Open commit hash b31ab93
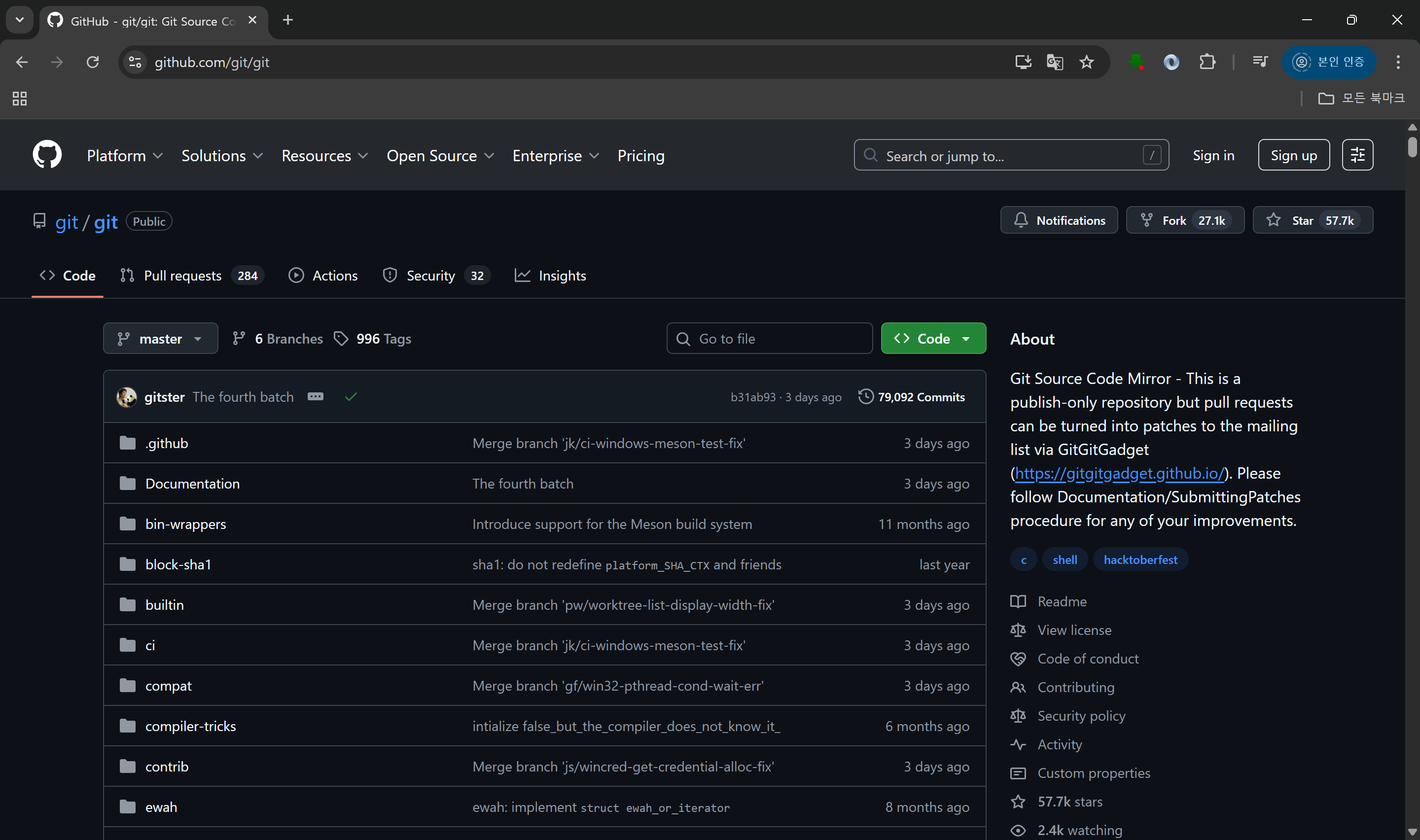The image size is (1420, 840). click(x=753, y=397)
